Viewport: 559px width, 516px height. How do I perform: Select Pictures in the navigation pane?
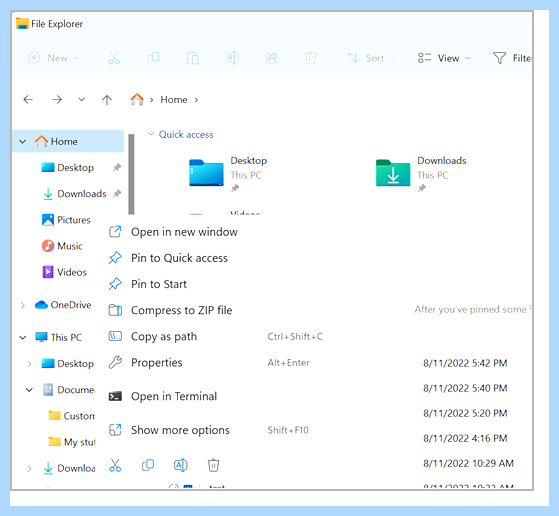coord(66,220)
